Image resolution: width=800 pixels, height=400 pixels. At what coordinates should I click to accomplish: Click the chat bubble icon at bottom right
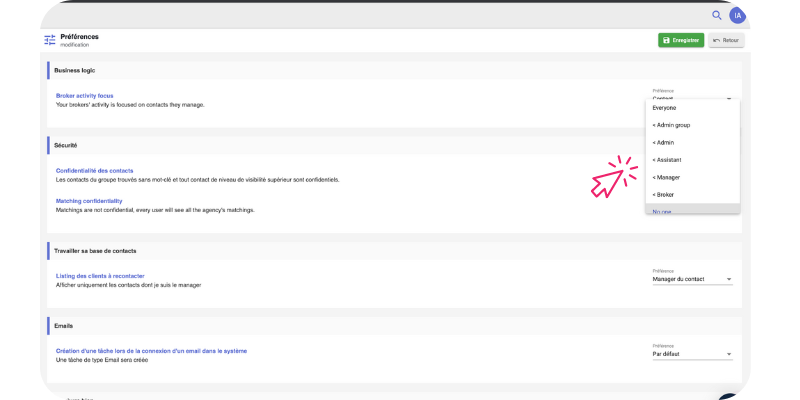pyautogui.click(x=728, y=397)
